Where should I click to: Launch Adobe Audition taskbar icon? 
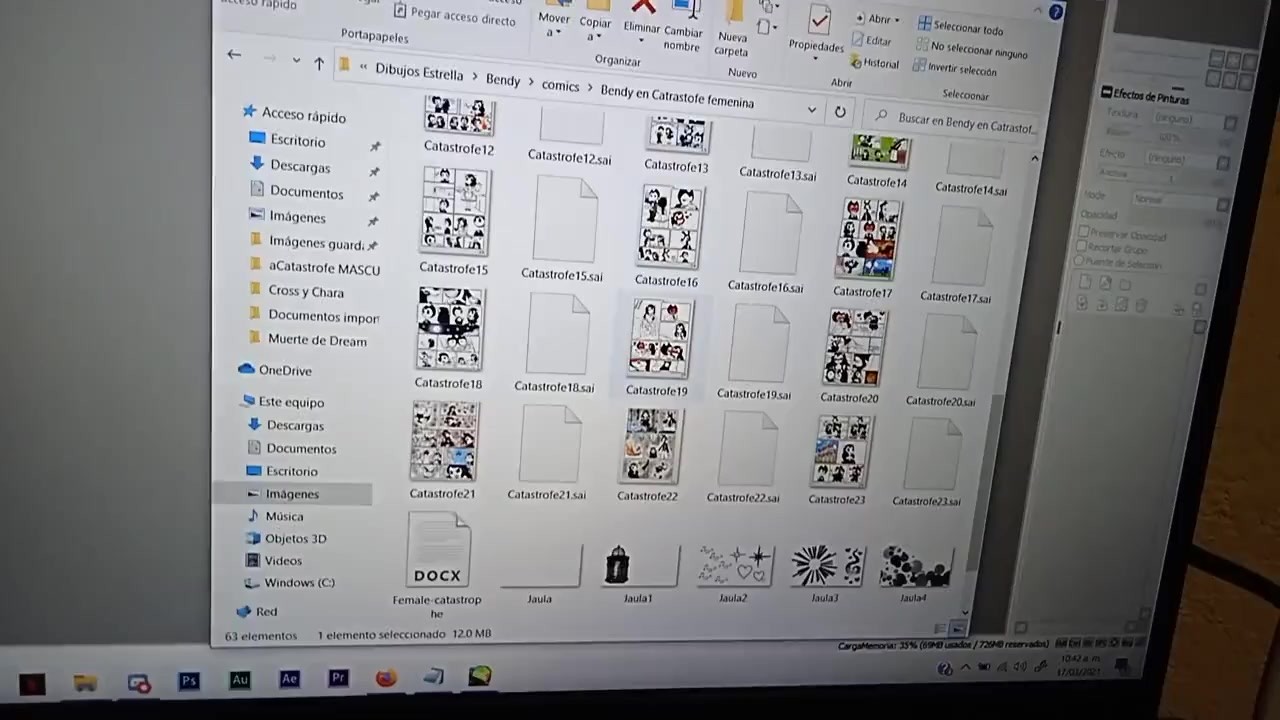tap(239, 680)
